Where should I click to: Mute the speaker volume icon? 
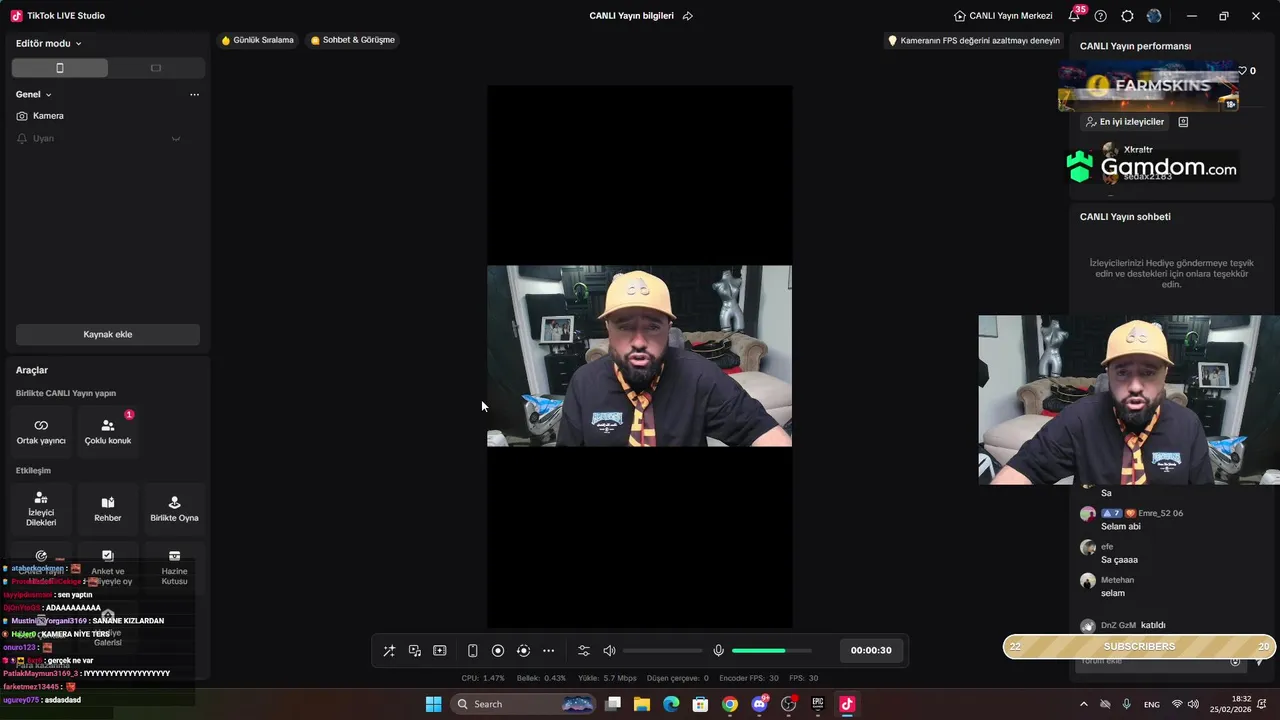[609, 651]
